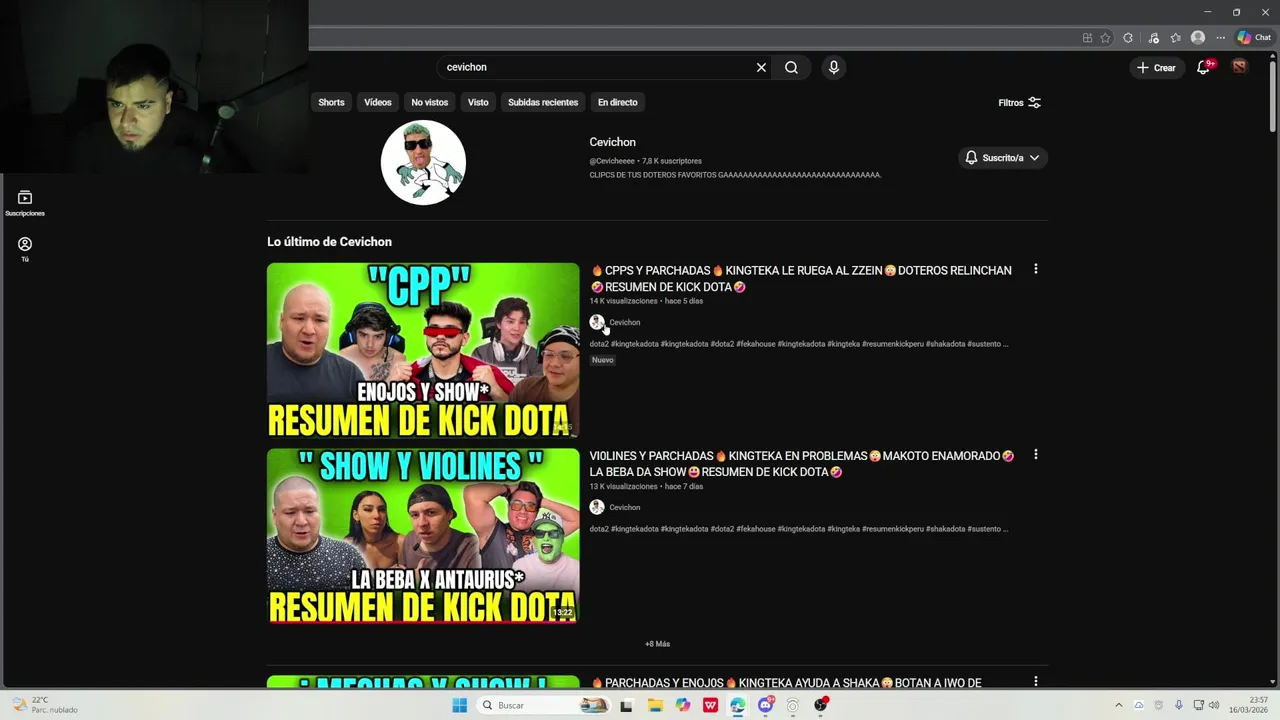
Task: Open the 'Tú' sidebar icon
Action: coord(25,249)
